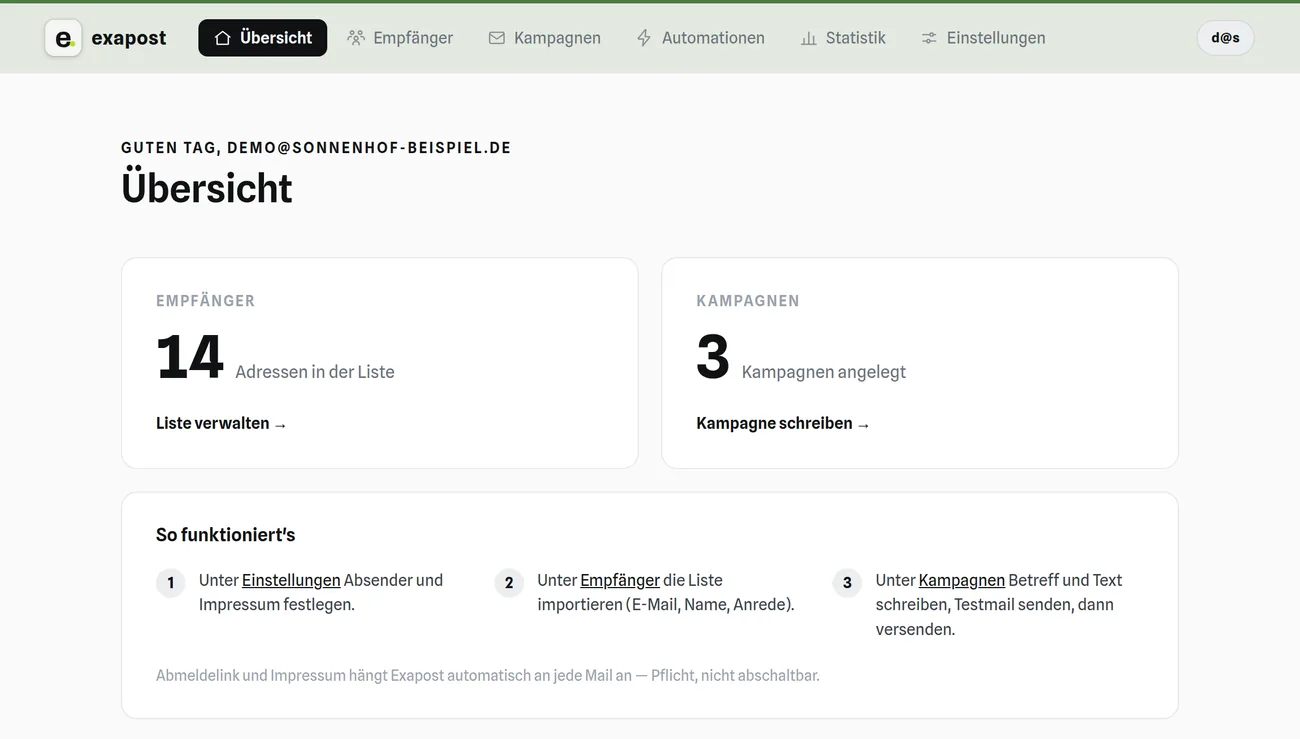Click the exapost brand name text

click(x=129, y=38)
